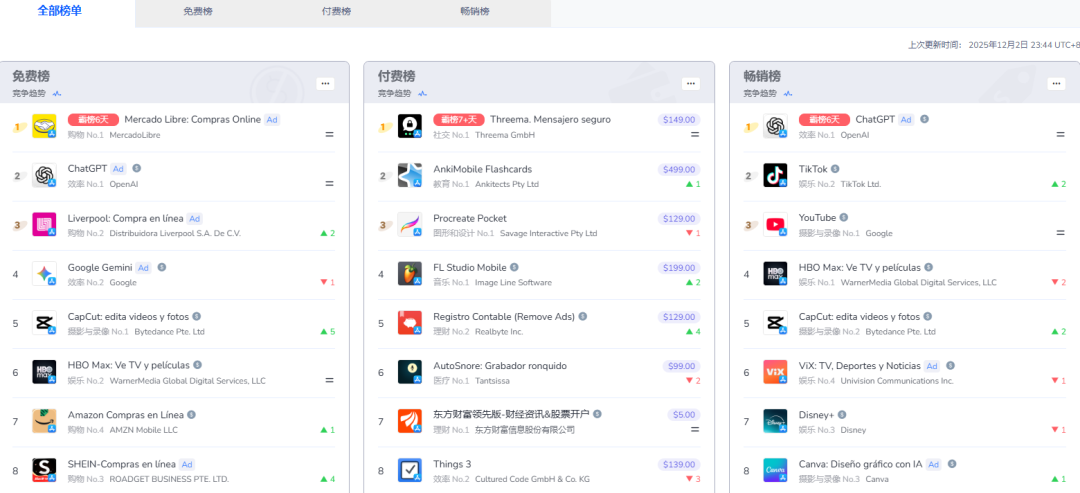Click the AutoSnore: Grabador ronquido title

click(x=500, y=366)
